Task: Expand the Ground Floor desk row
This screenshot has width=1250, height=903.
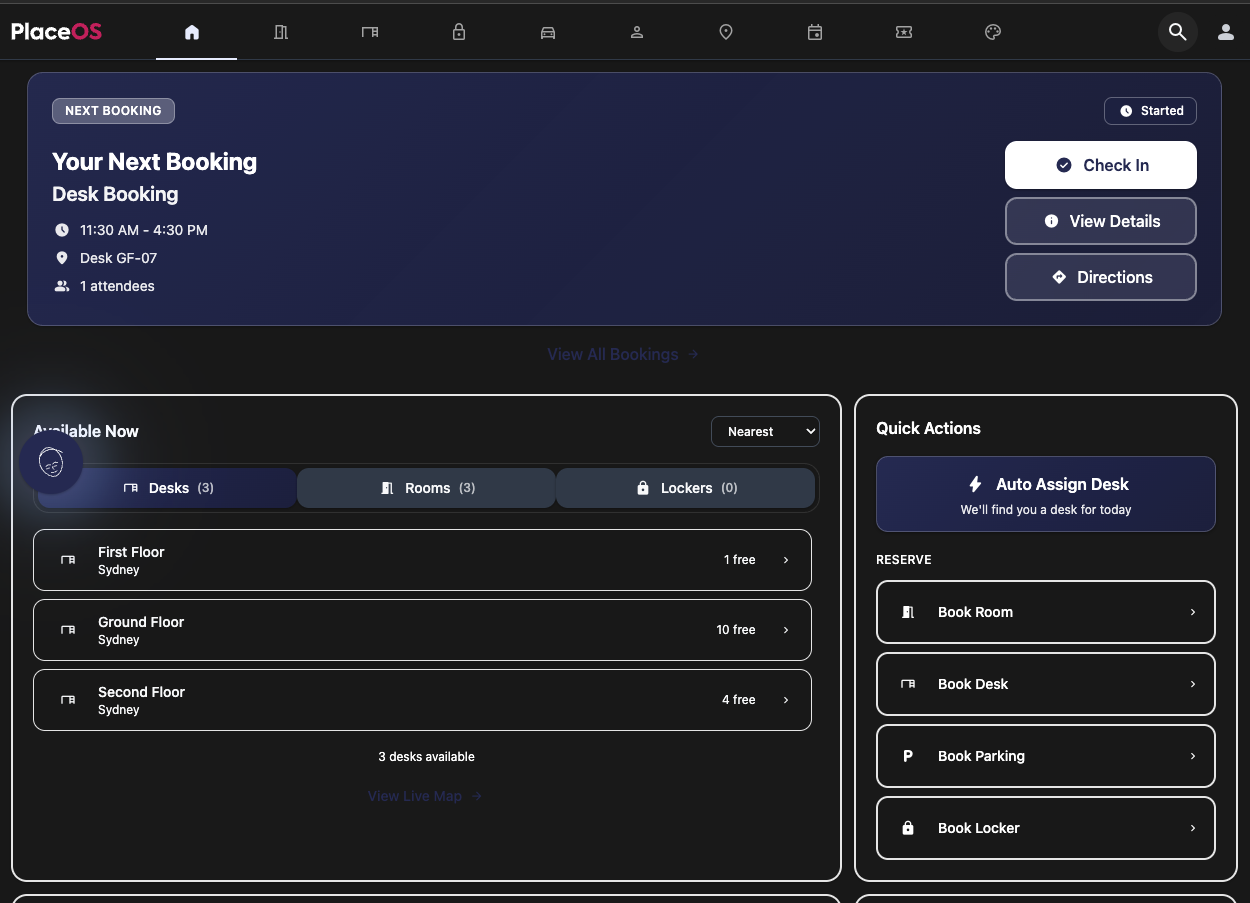Action: coord(422,630)
